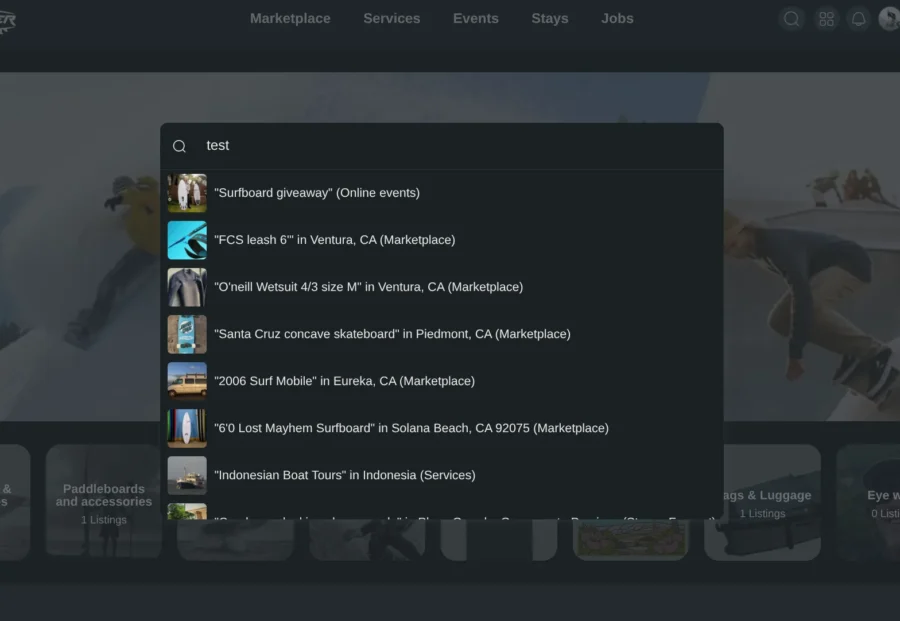
Task: Click the 2006 Surf Mobile van thumbnail
Action: coord(187,381)
